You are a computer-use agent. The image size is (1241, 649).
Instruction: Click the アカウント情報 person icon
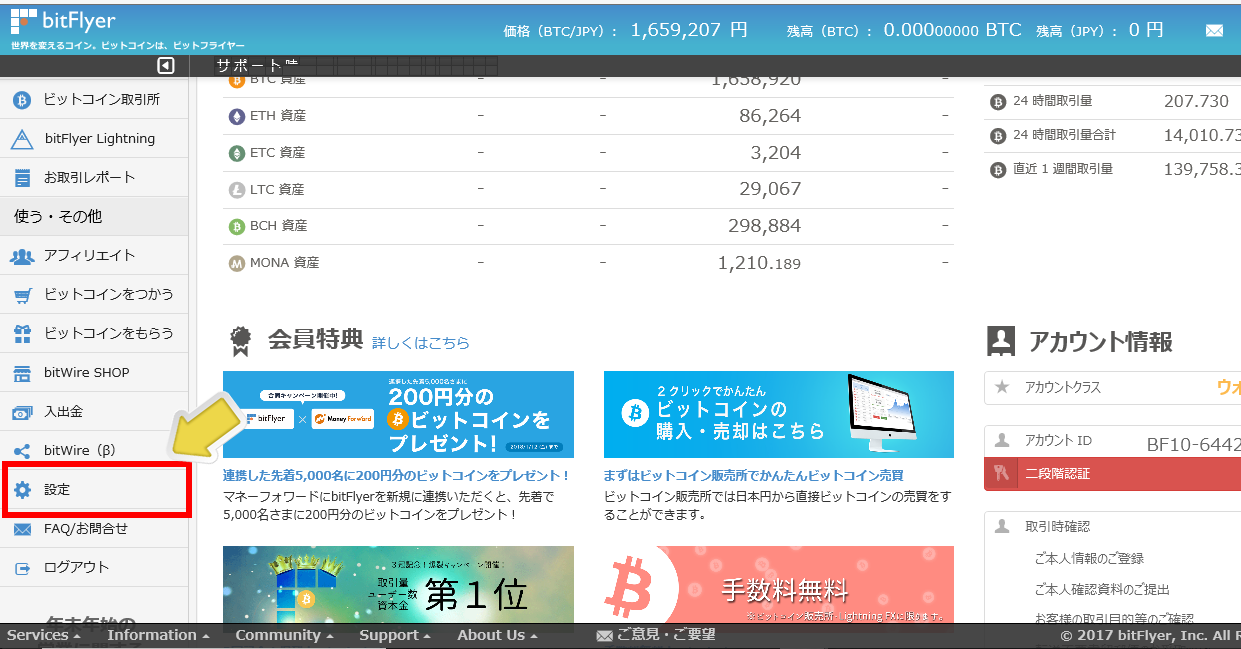pyautogui.click(x=1001, y=341)
